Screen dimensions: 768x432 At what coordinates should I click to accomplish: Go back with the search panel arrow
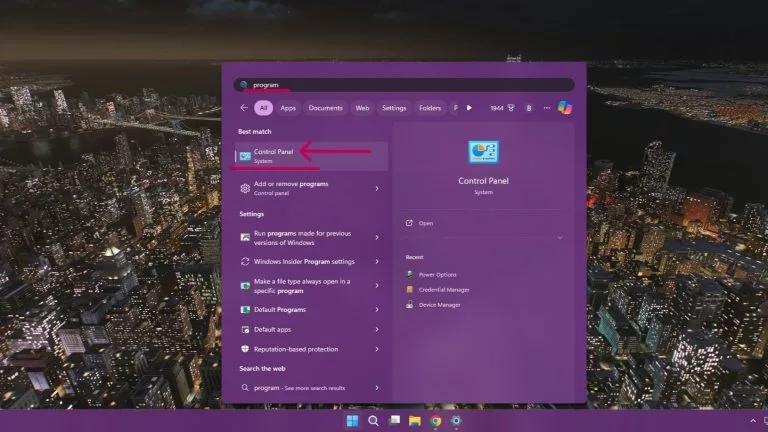(244, 108)
